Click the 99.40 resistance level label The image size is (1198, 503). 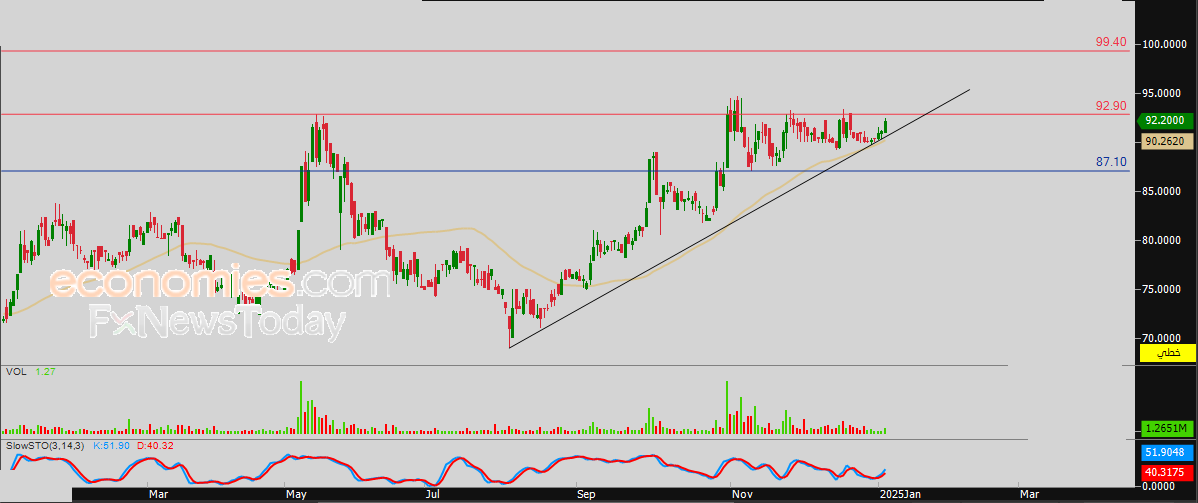(x=1111, y=42)
